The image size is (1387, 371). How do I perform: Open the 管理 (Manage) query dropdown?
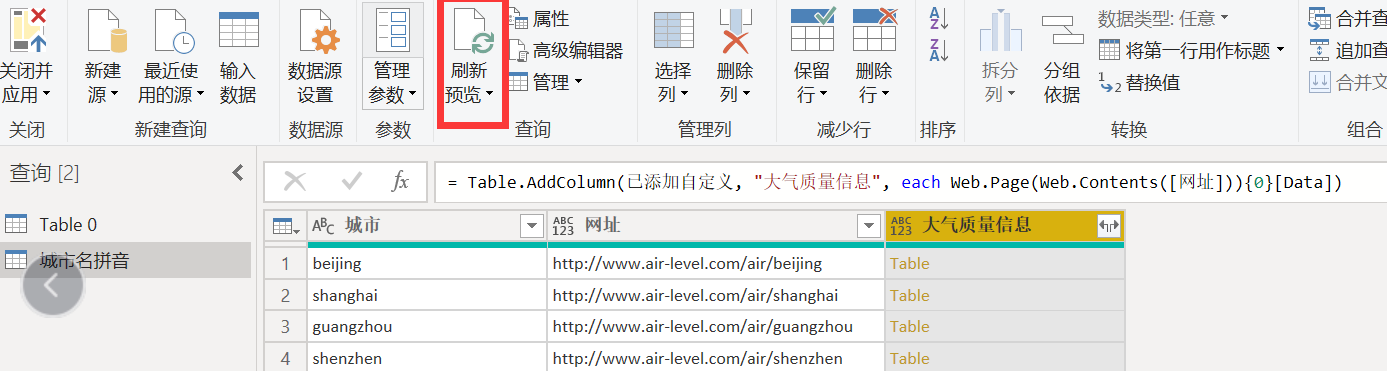(546, 82)
